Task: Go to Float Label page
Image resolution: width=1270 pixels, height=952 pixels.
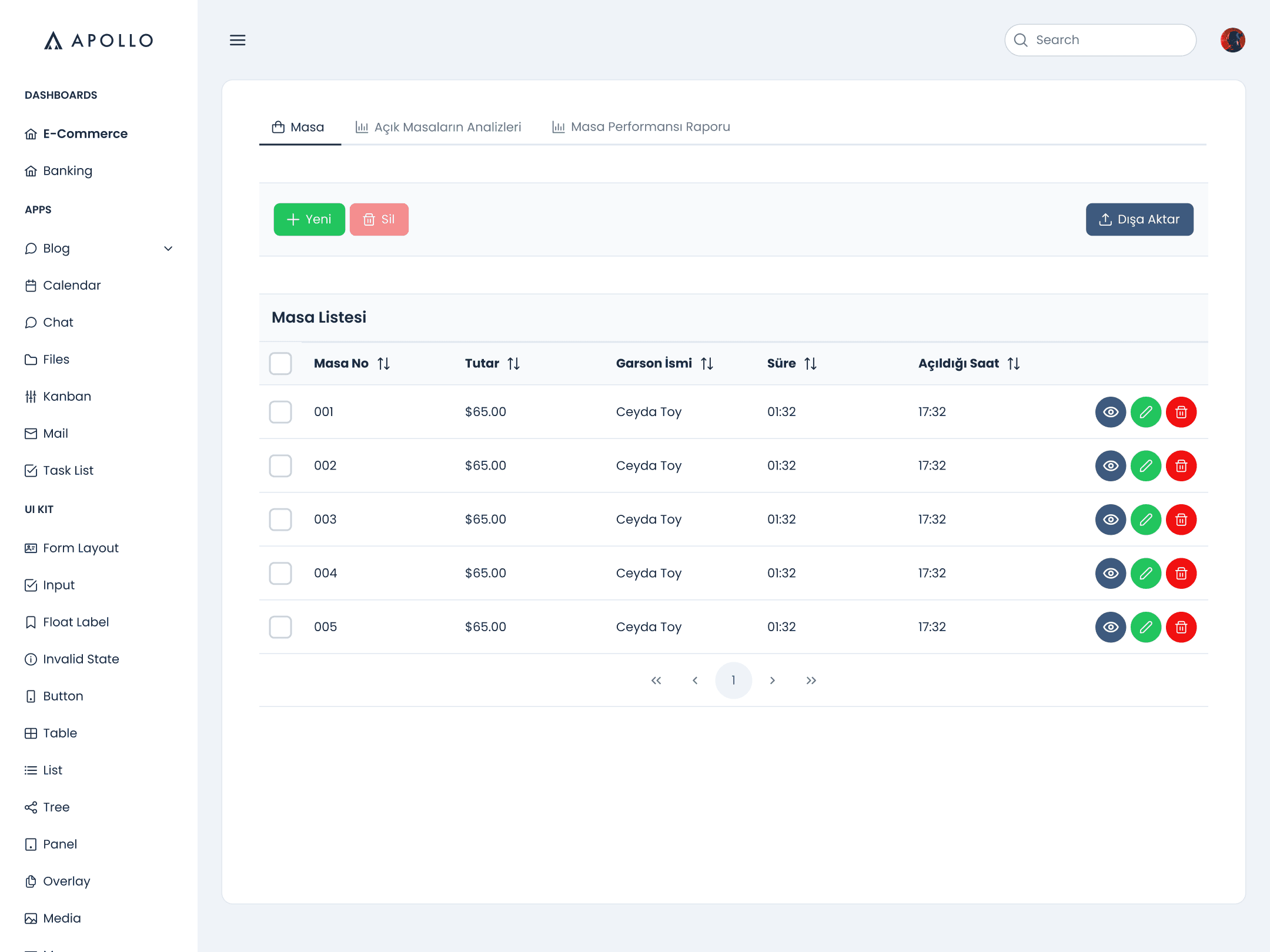Action: coord(66,622)
